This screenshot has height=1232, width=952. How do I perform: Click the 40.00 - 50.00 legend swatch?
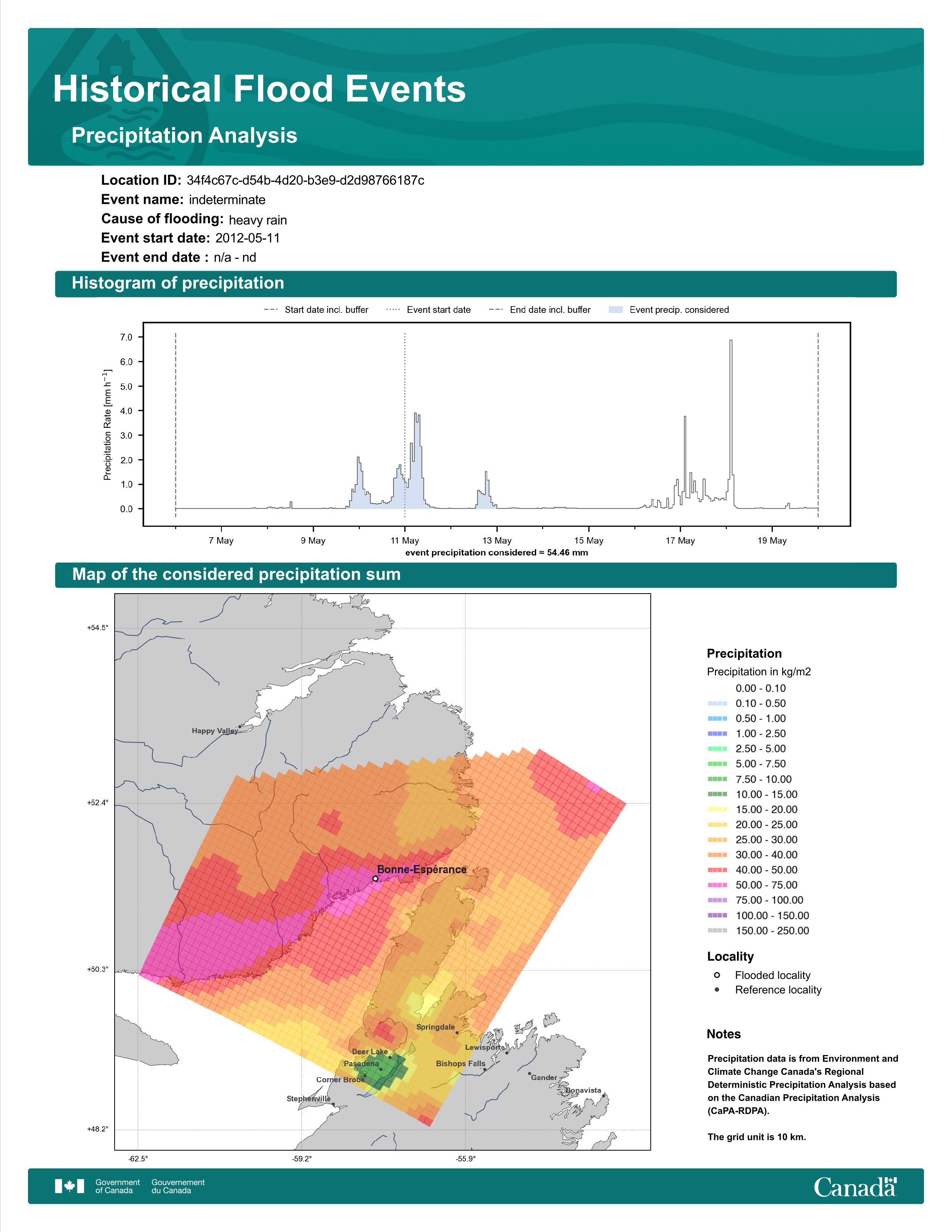pos(717,870)
